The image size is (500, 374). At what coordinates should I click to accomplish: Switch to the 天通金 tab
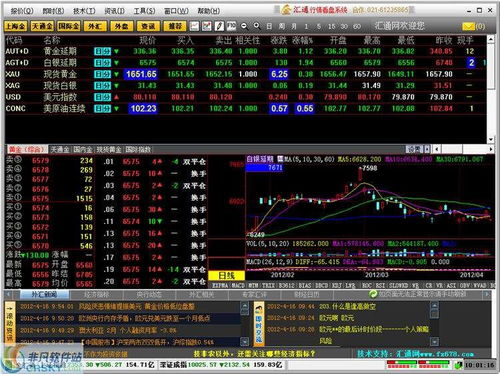click(60, 149)
